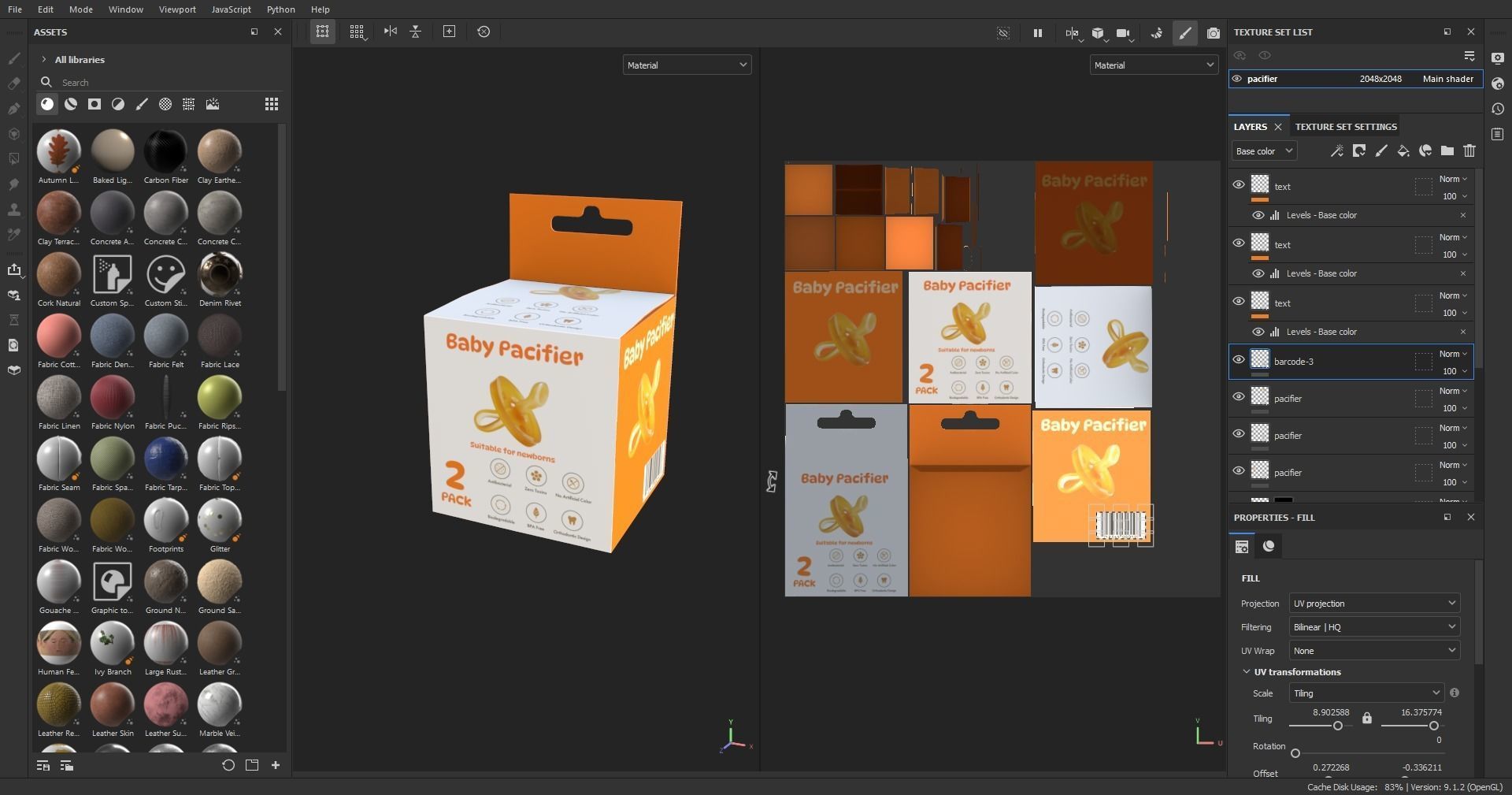The height and width of the screenshot is (795, 1512).
Task: Refresh the assets panel
Action: pos(228,765)
